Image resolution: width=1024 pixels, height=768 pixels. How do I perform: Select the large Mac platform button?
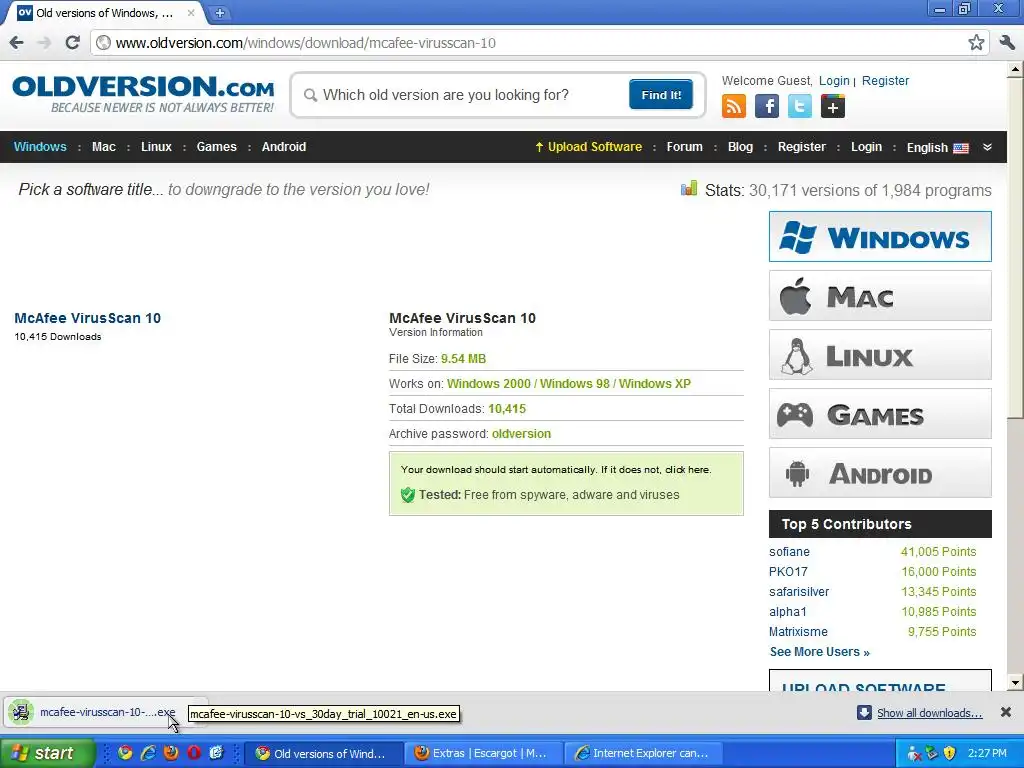coord(880,296)
